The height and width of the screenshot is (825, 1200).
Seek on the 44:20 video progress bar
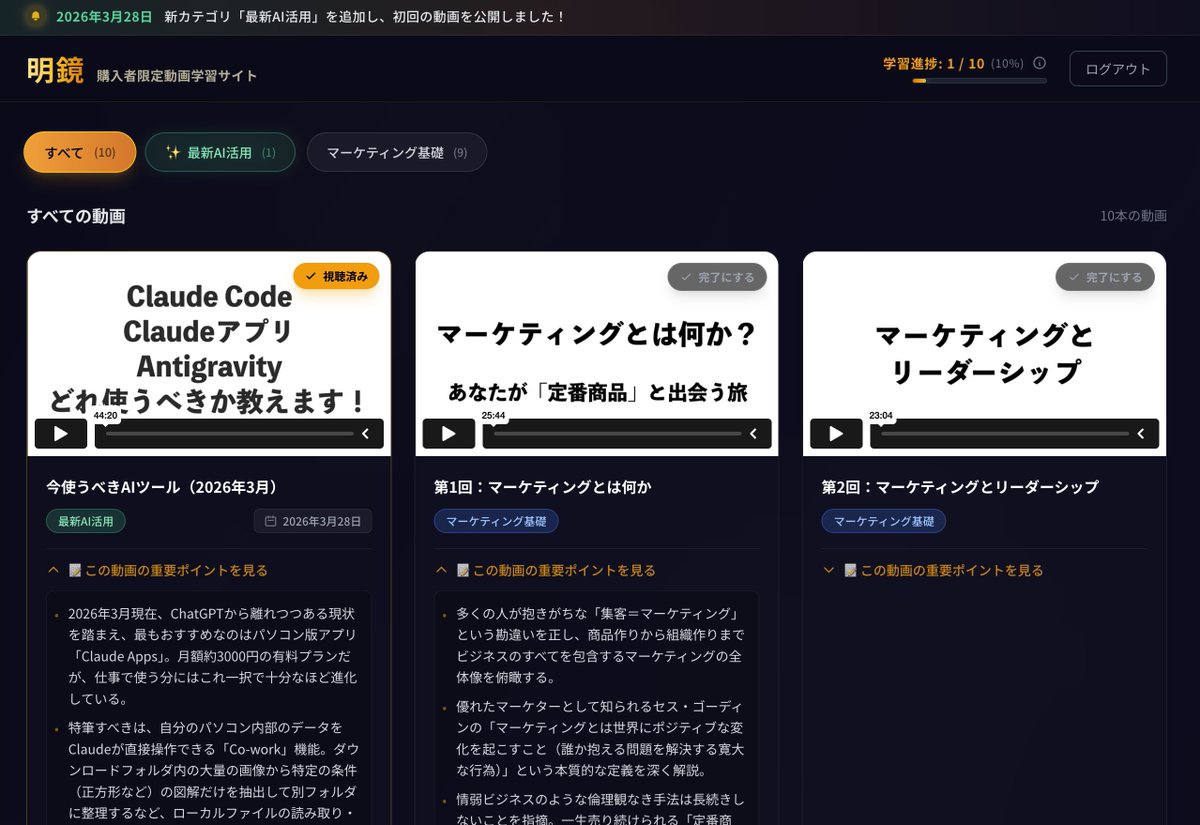[230, 433]
